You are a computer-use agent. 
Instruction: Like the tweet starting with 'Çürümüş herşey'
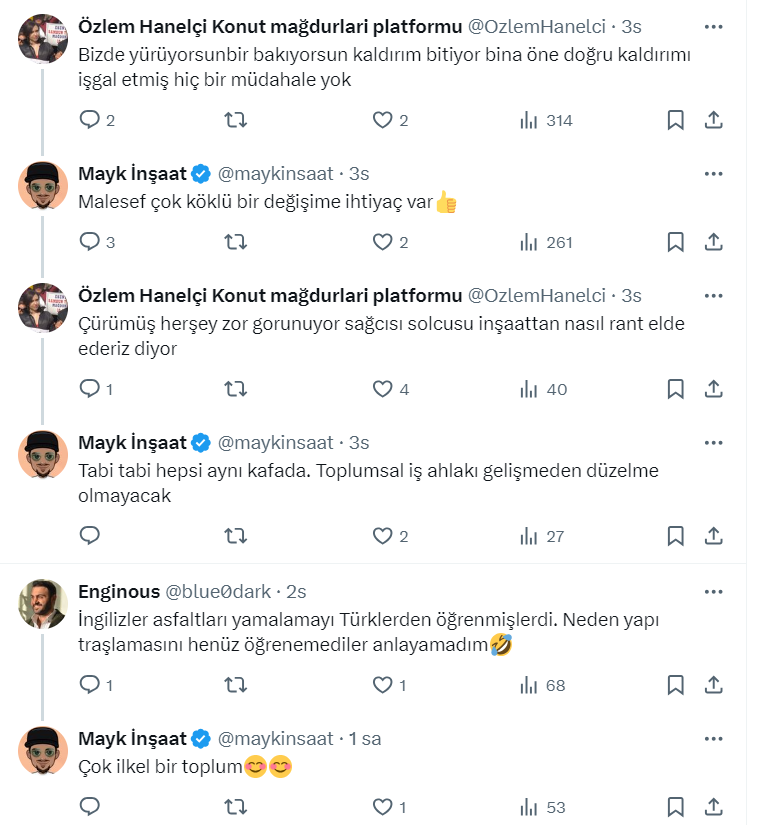point(382,389)
